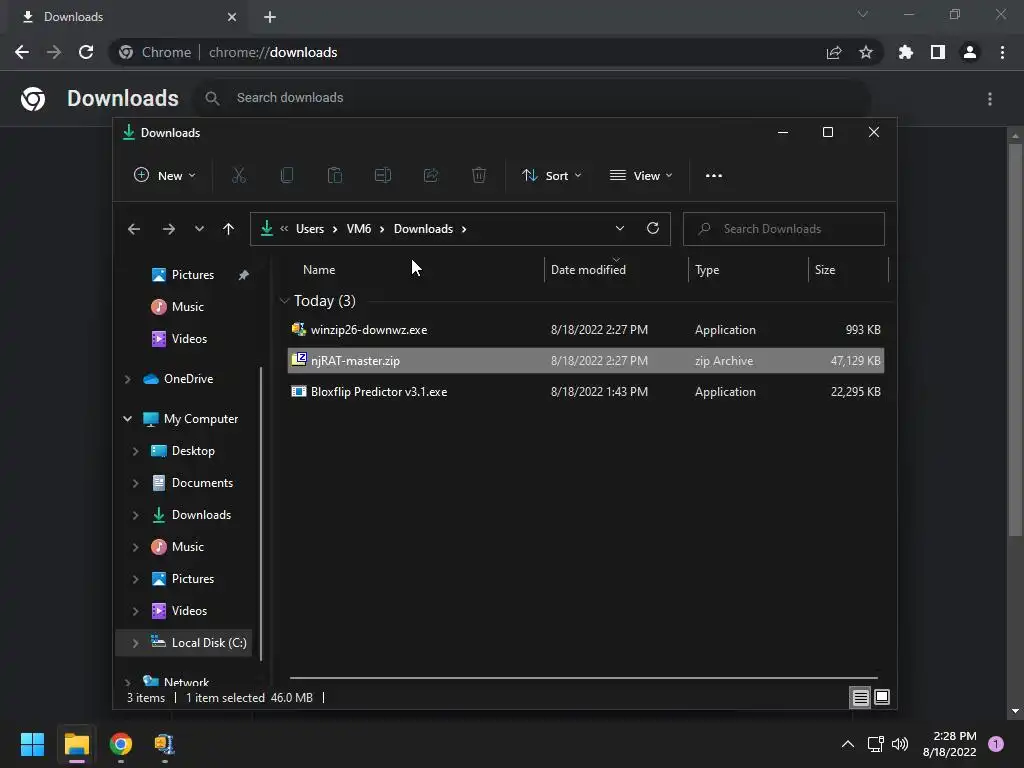1024x768 pixels.
Task: Click Users in the breadcrumb path
Action: pos(310,229)
